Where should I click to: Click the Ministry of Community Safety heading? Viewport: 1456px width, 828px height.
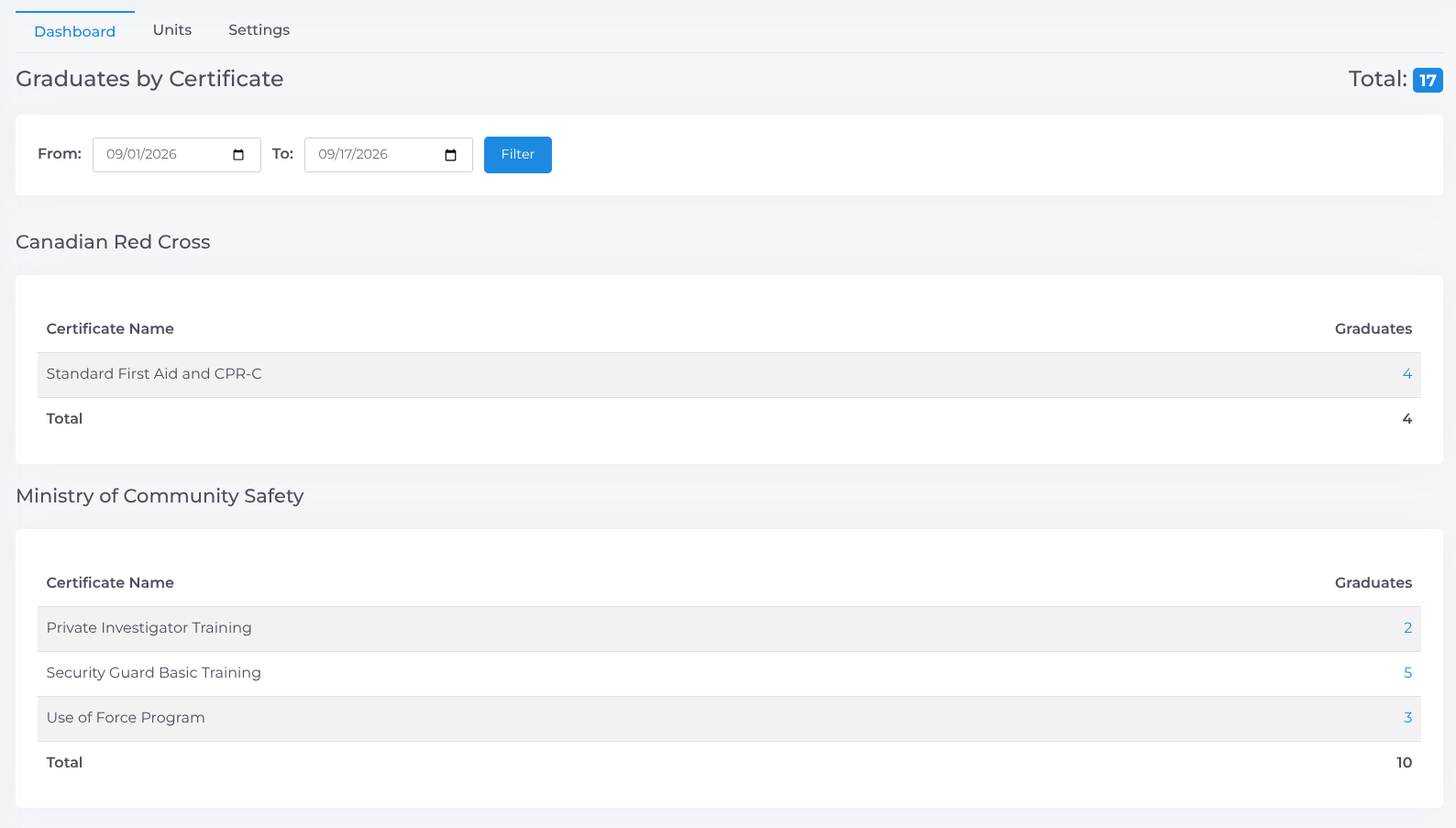click(160, 496)
